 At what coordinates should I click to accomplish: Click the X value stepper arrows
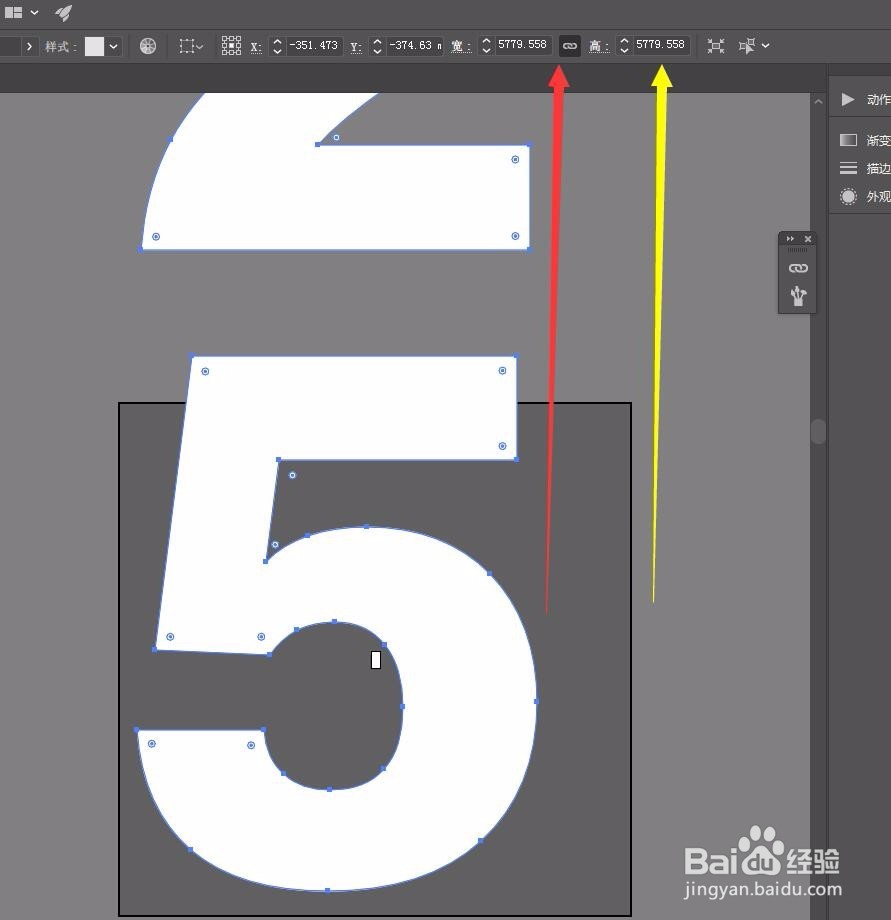[x=277, y=46]
